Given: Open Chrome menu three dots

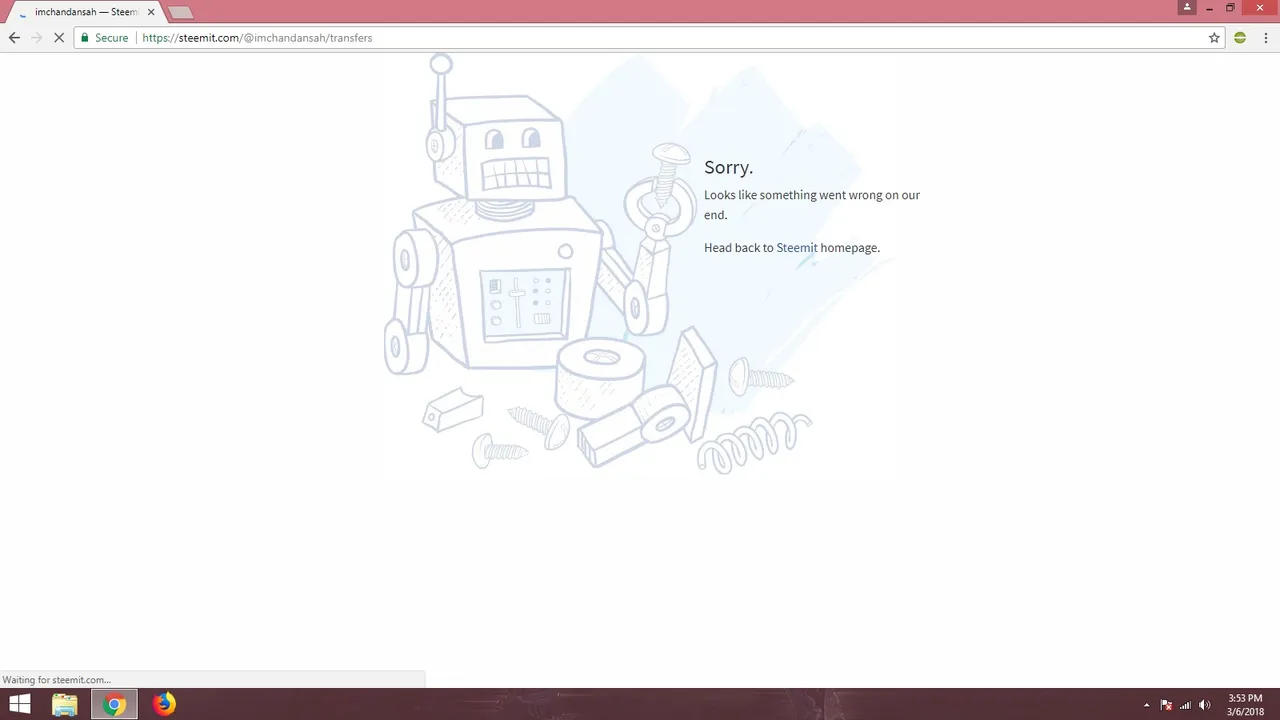Looking at the screenshot, I should click(x=1266, y=38).
